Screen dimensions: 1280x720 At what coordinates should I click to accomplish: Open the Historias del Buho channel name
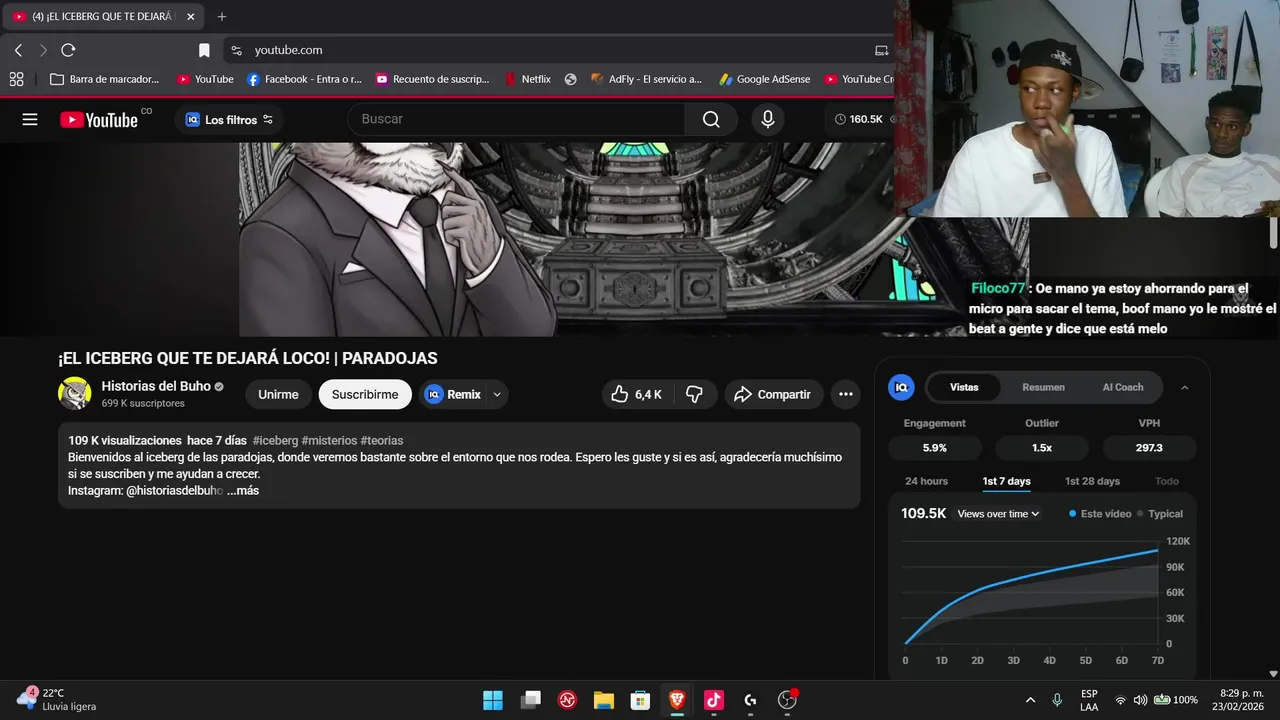point(156,386)
